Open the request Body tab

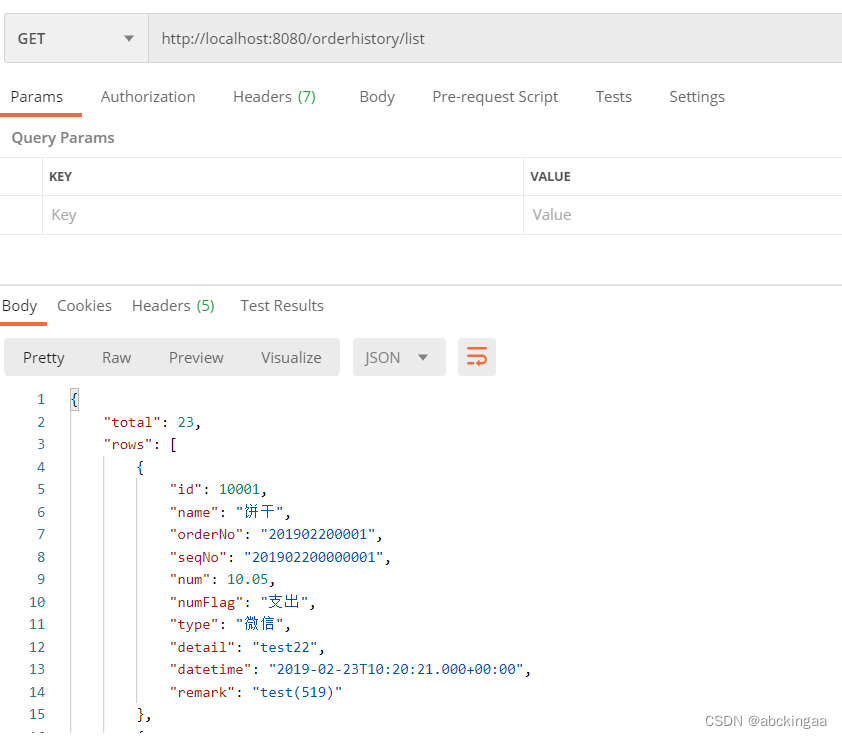(377, 97)
